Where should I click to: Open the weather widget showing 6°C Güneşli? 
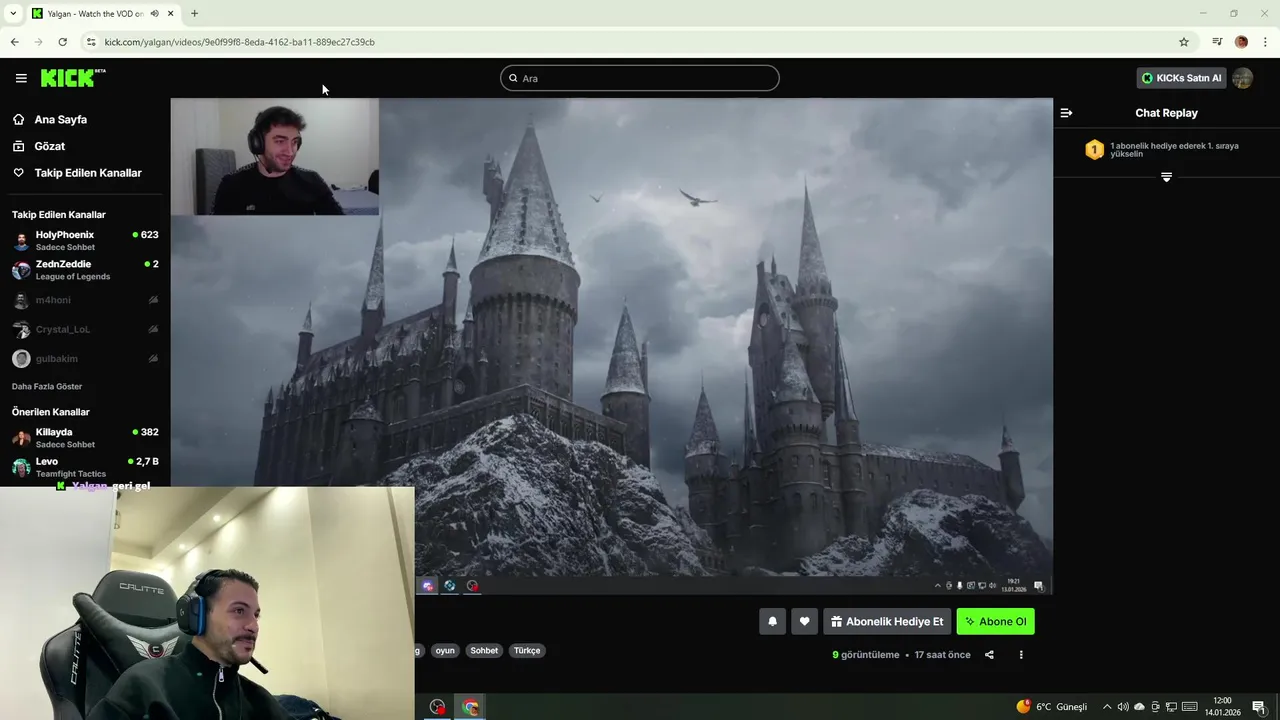pos(1051,707)
